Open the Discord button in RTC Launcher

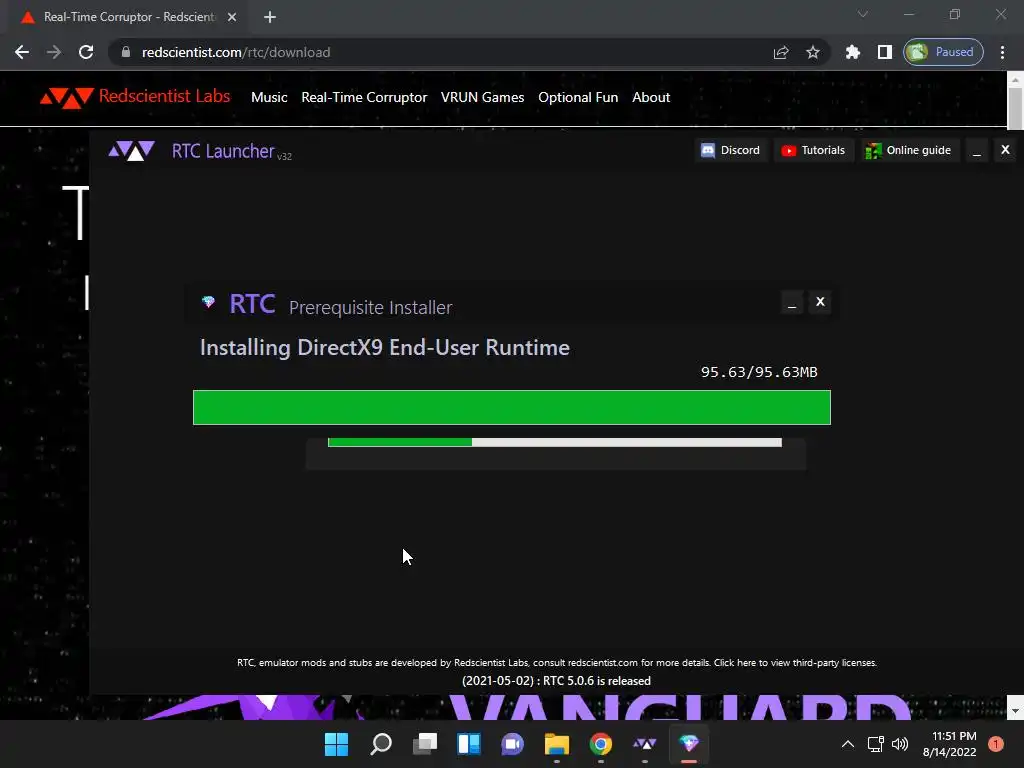(730, 150)
